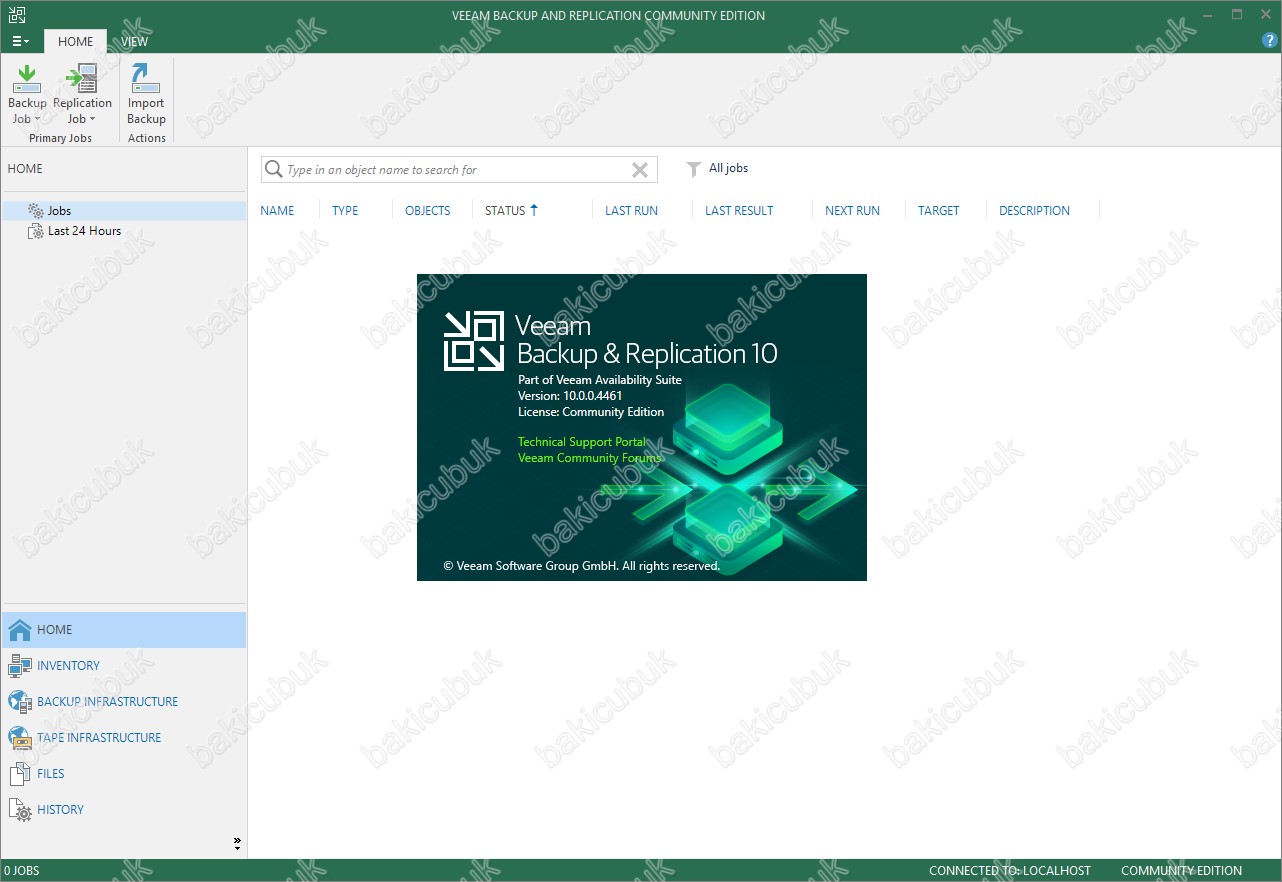The image size is (1282, 882).
Task: Clear the search field with X
Action: [x=640, y=170]
